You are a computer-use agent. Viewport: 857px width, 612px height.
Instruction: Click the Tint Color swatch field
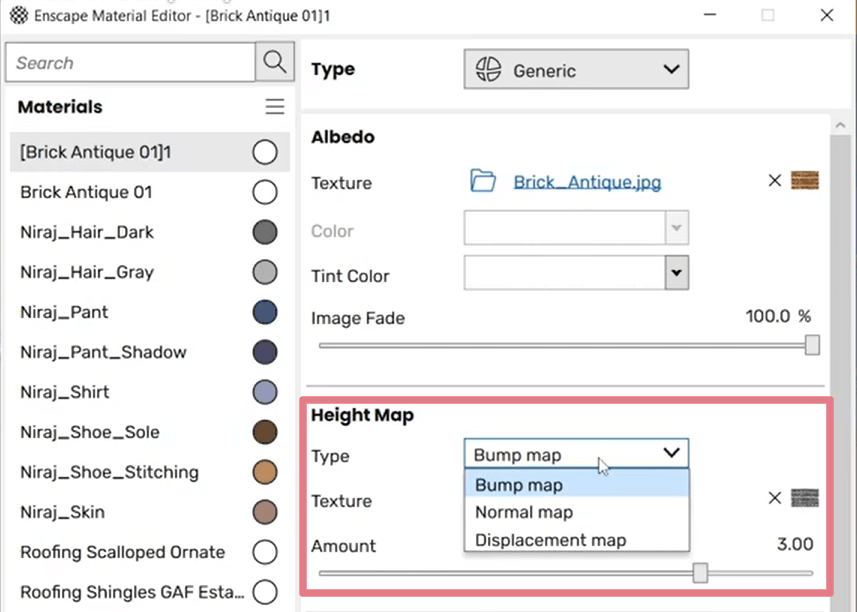(x=565, y=273)
